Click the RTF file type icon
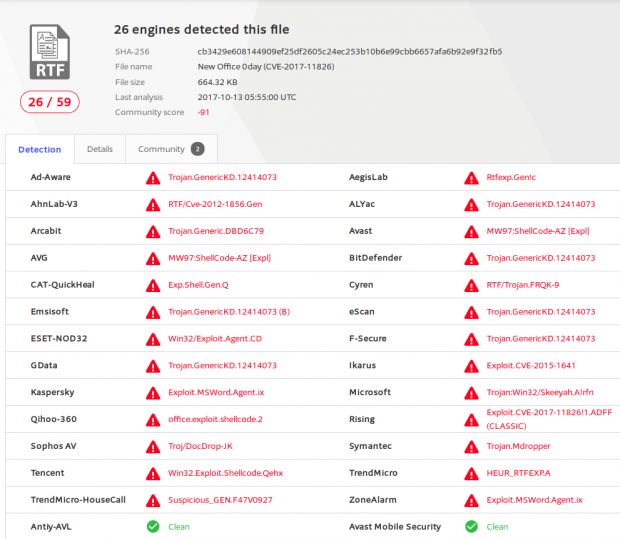Viewport: 620px width, 539px height. [50, 52]
